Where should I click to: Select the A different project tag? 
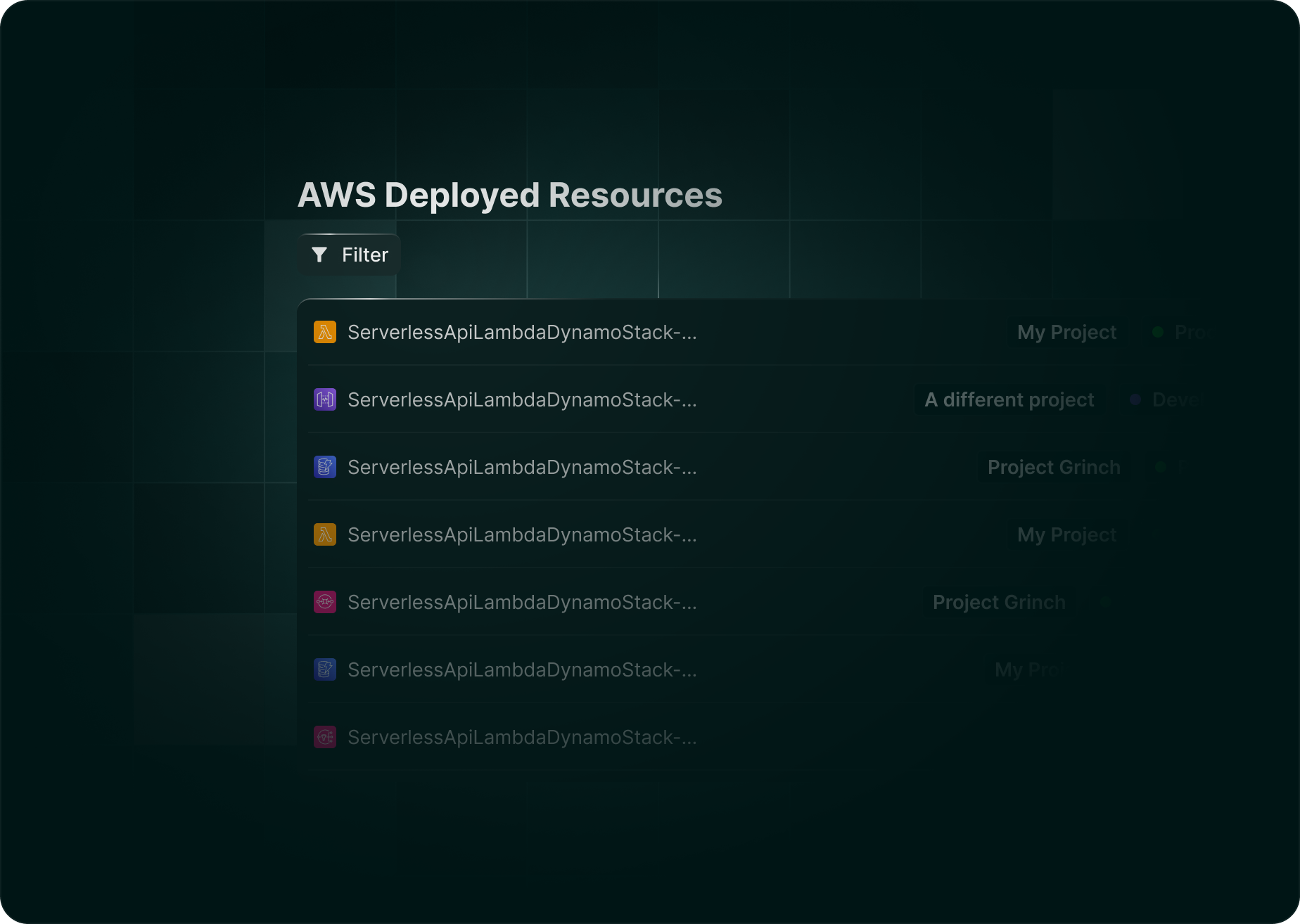click(x=1009, y=399)
